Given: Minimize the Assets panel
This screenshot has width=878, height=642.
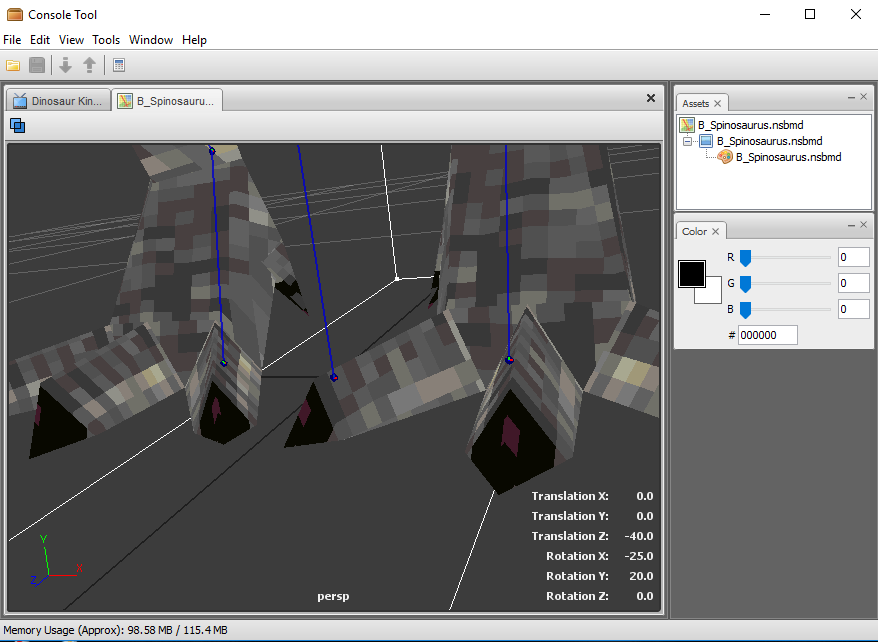Looking at the screenshot, I should point(851,97).
